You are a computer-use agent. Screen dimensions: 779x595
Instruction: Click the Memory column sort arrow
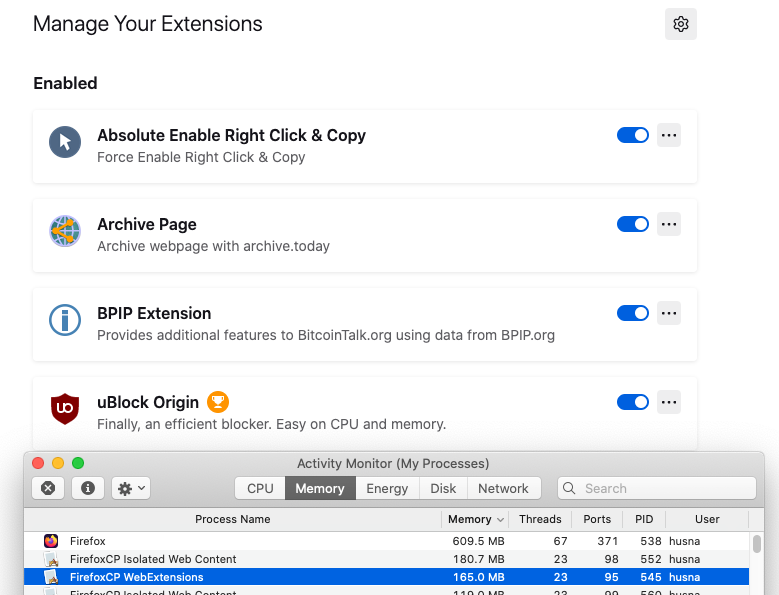click(500, 520)
